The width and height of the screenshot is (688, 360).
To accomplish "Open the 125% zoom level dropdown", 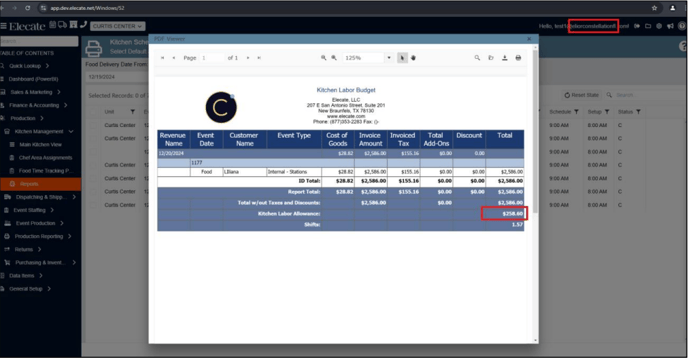I will [x=389, y=58].
